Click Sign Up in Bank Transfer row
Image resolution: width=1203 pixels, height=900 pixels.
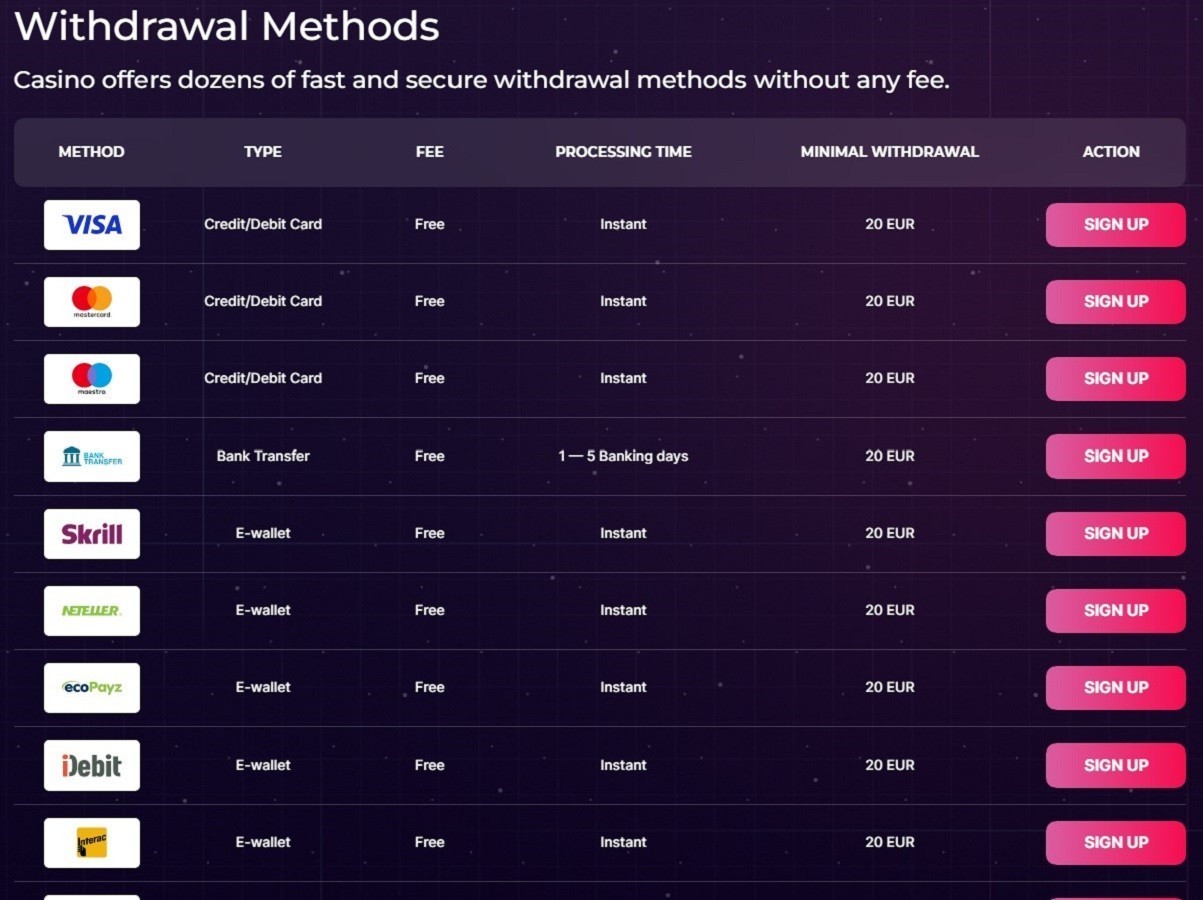[x=1116, y=456]
